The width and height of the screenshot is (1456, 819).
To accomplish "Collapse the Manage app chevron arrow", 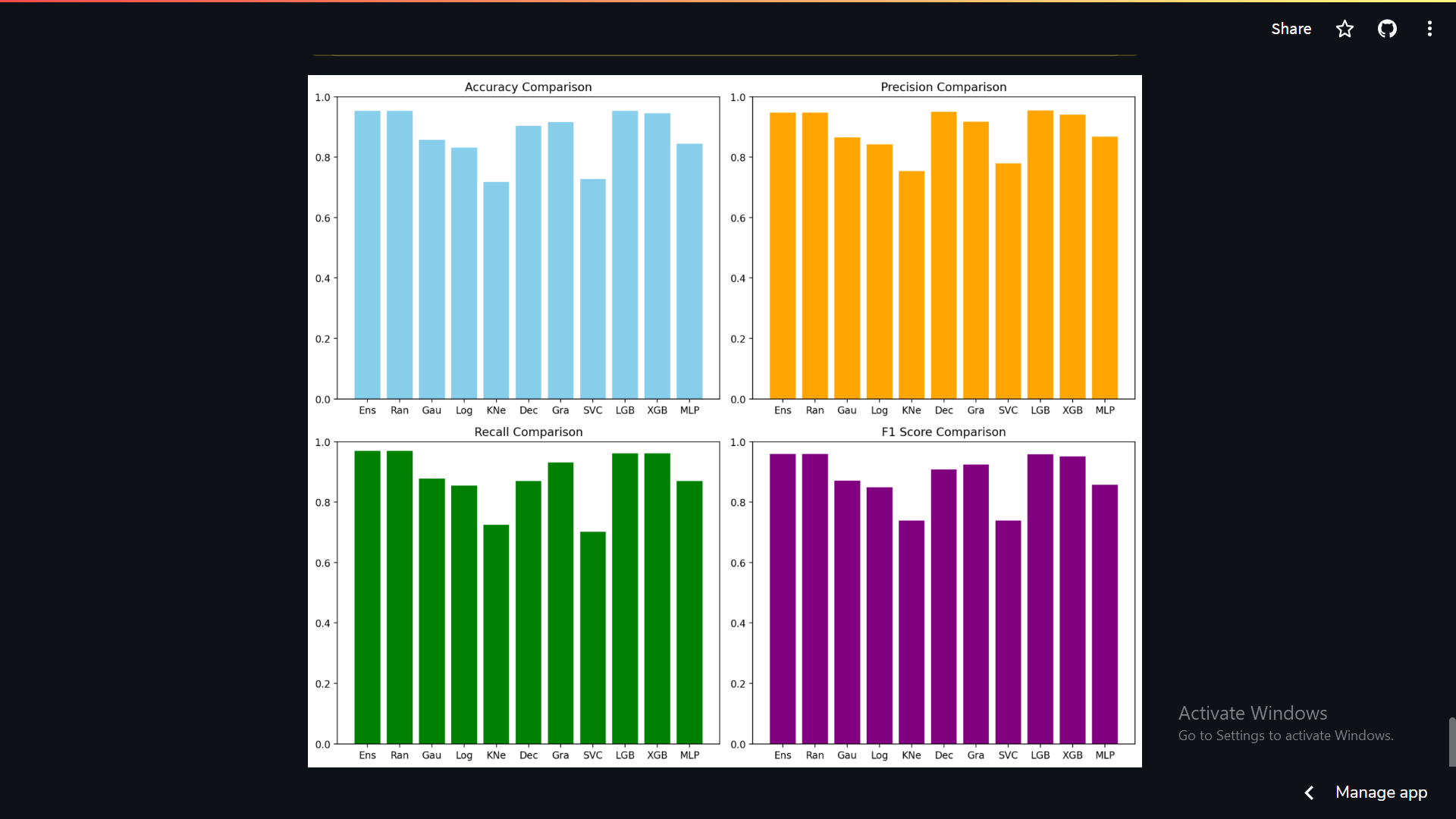I will click(x=1309, y=792).
